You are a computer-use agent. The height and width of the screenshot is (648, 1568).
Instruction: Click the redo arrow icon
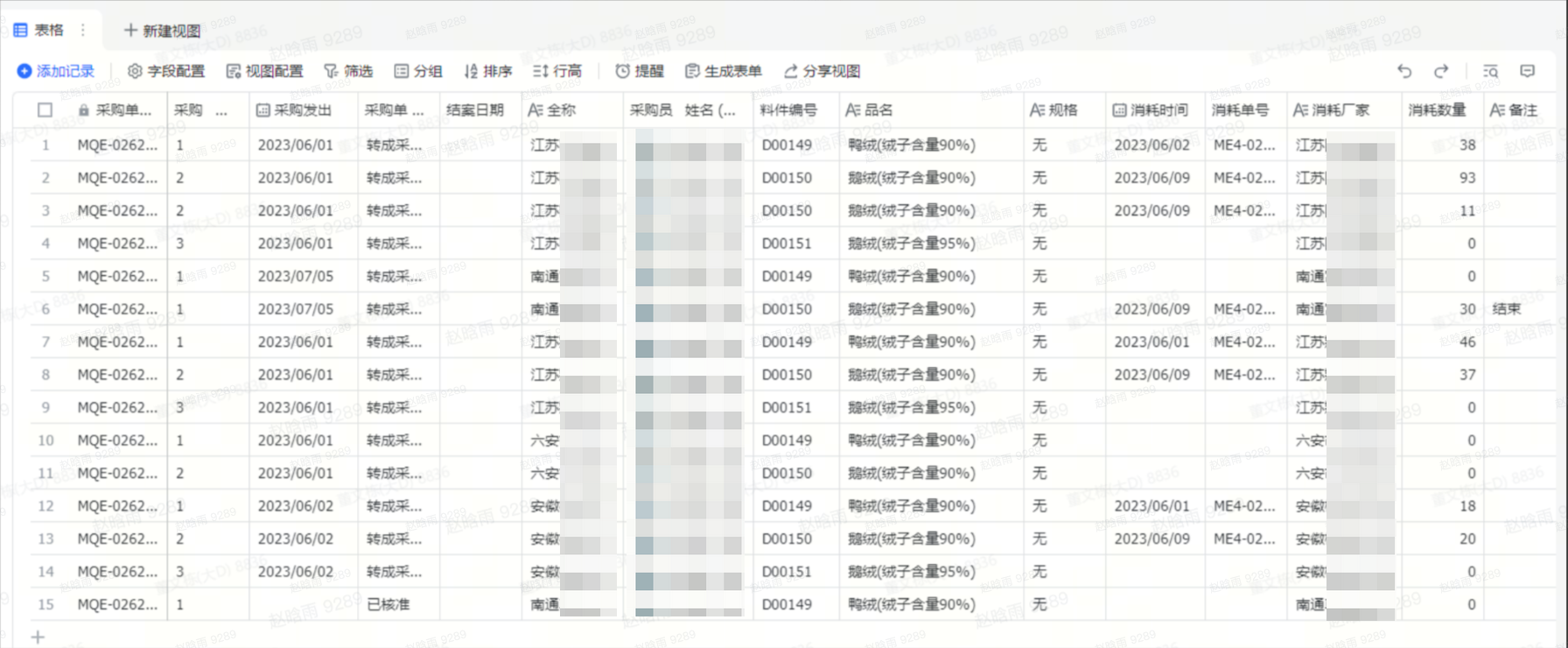1441,71
